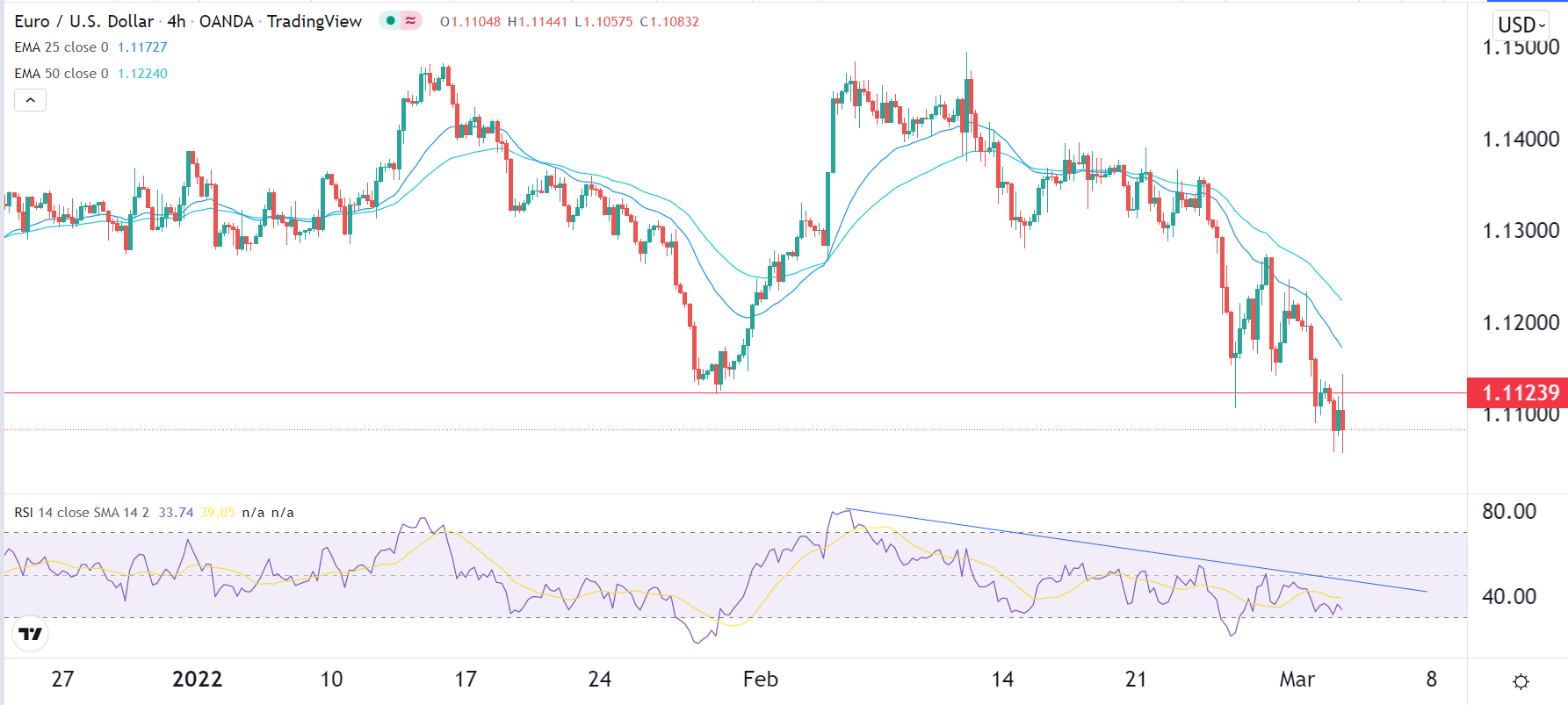Image resolution: width=1568 pixels, height=705 pixels.
Task: Click the 4h interval label in title
Action: [x=177, y=21]
